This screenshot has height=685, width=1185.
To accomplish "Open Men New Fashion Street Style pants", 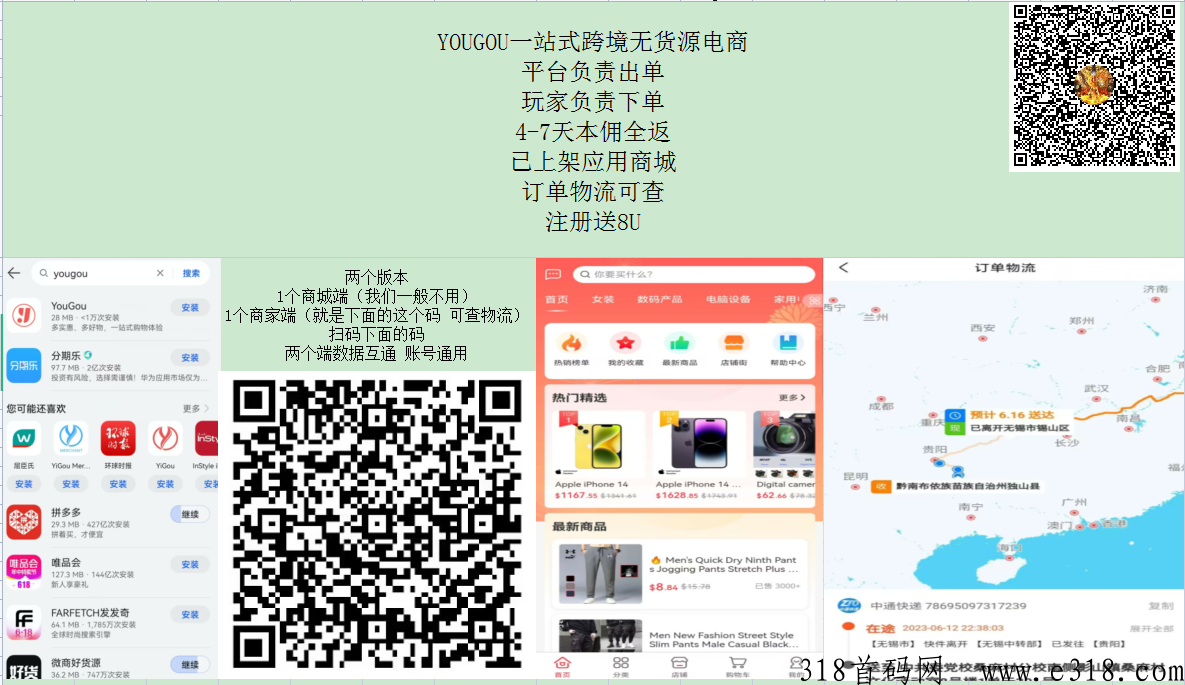I will [679, 634].
